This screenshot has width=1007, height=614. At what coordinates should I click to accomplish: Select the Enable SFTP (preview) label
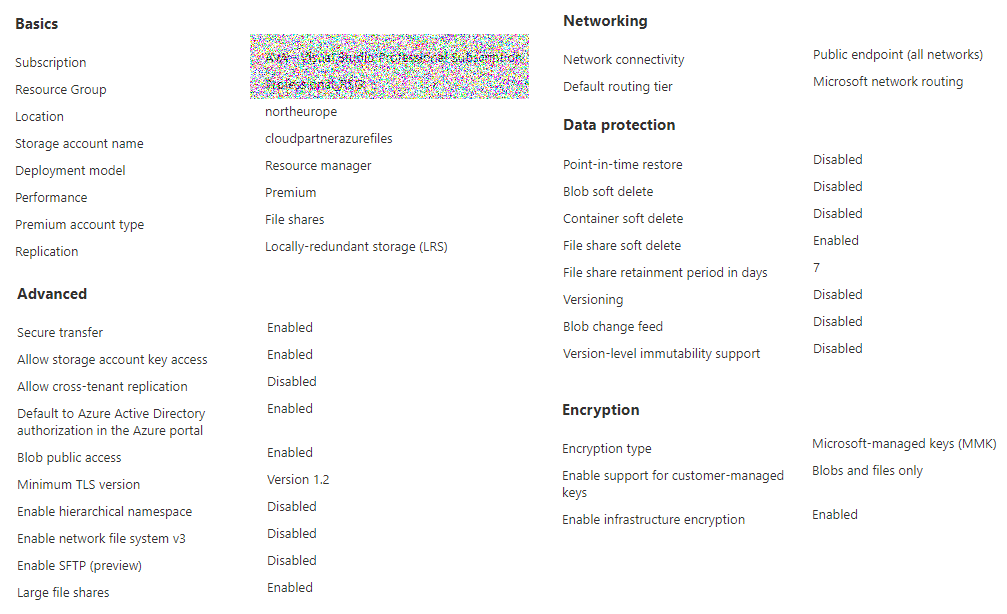[x=80, y=566]
